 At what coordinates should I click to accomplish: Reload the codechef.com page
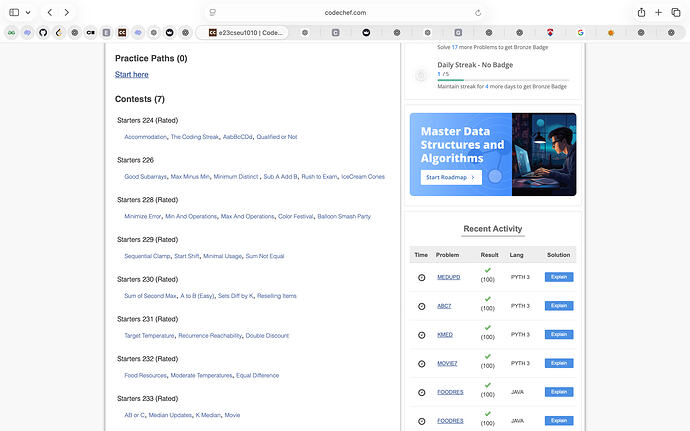[478, 13]
